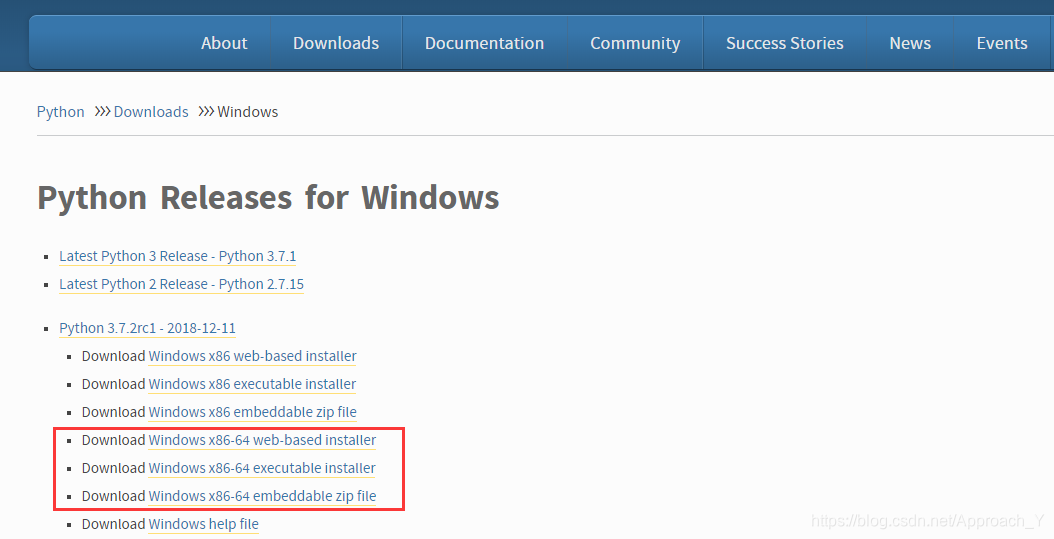Open the Documentation menu item

coord(485,43)
